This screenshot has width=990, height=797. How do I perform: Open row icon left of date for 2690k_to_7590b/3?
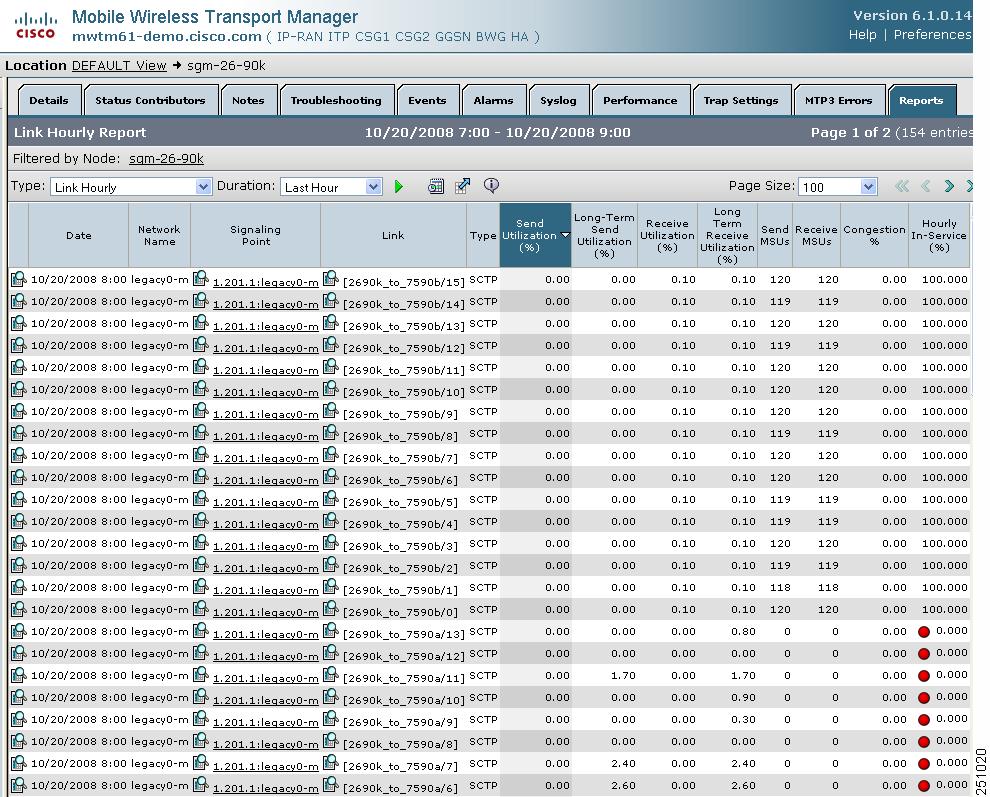click(18, 543)
